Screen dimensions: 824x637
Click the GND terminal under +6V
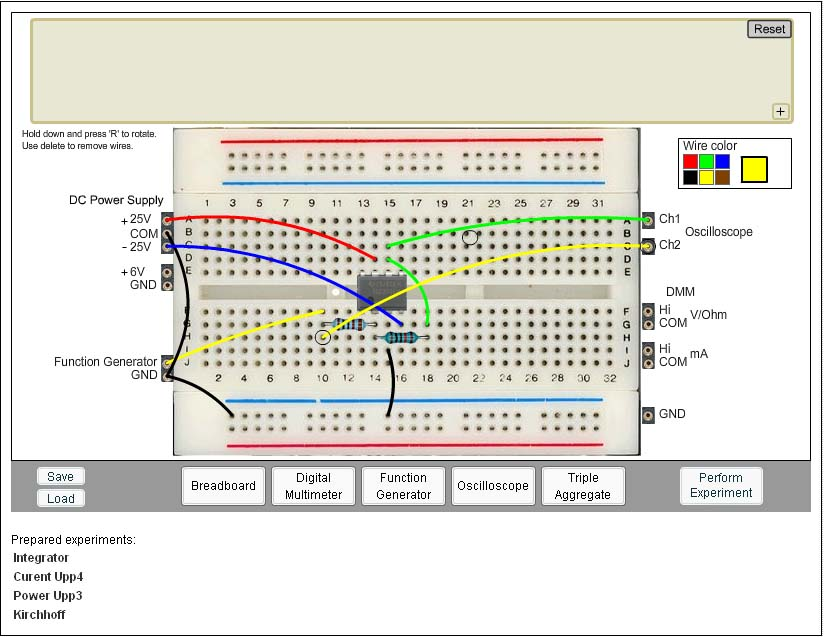tap(168, 285)
